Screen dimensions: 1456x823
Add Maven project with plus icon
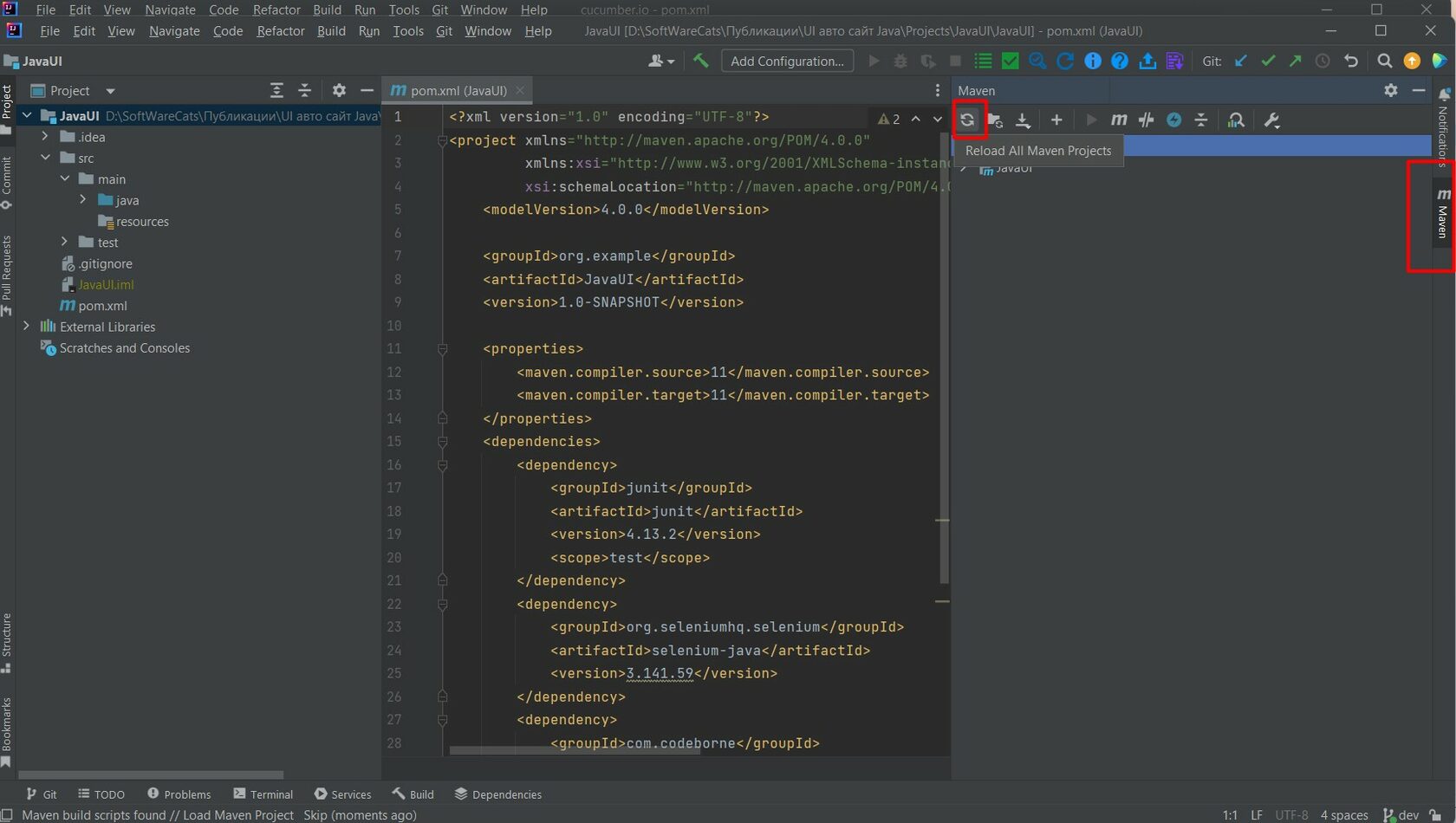[1056, 120]
